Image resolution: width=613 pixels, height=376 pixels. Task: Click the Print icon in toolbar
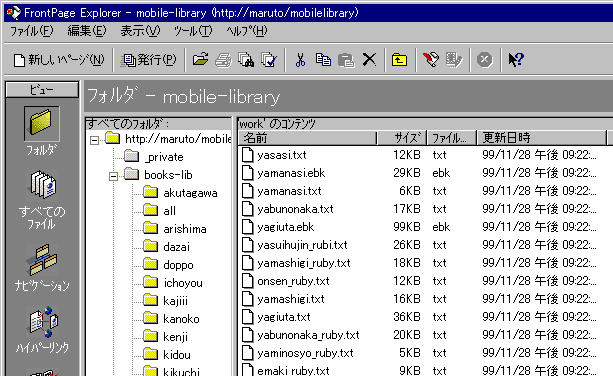223,60
